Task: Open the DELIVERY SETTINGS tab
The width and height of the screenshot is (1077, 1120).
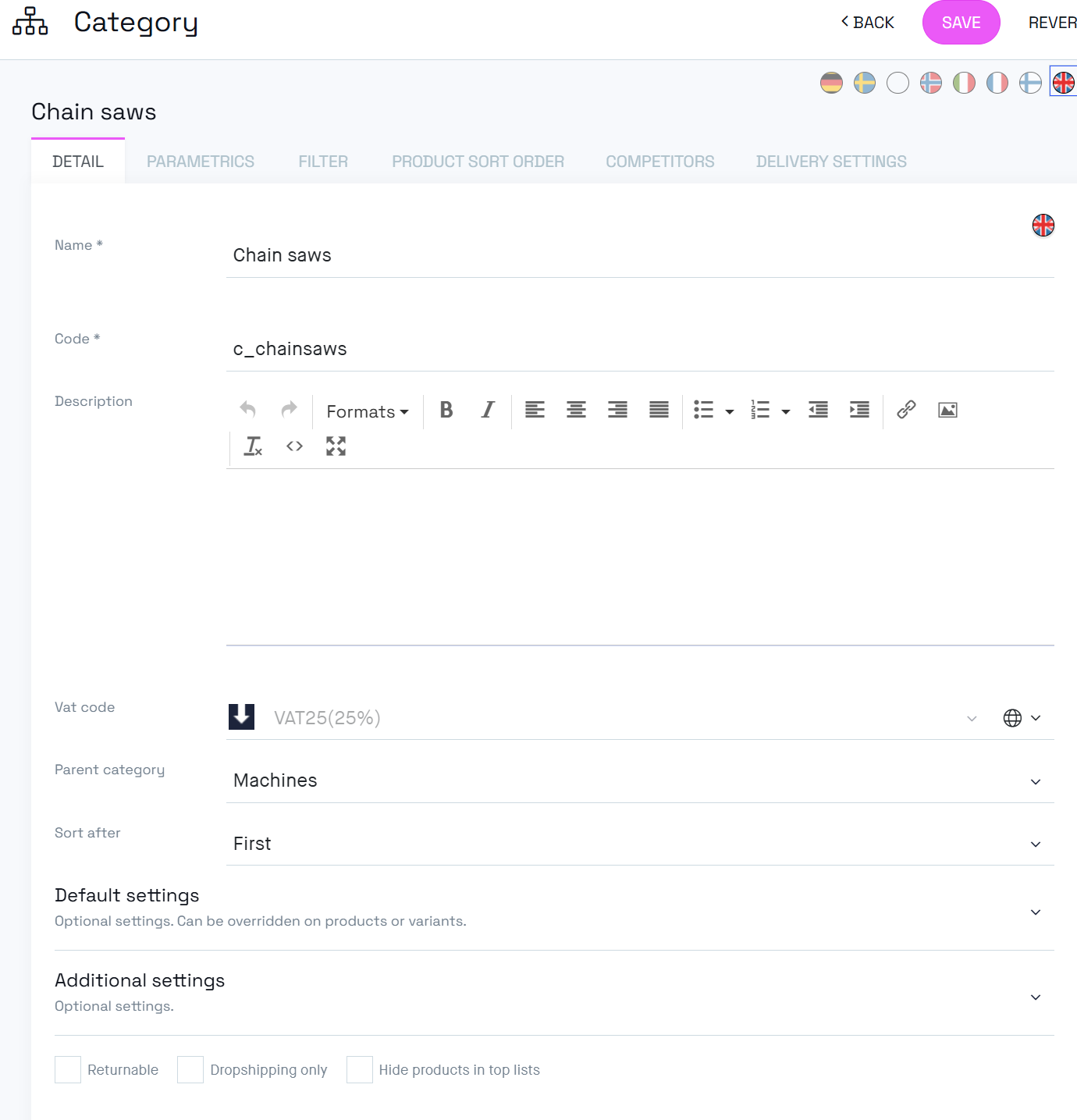Action: point(831,162)
